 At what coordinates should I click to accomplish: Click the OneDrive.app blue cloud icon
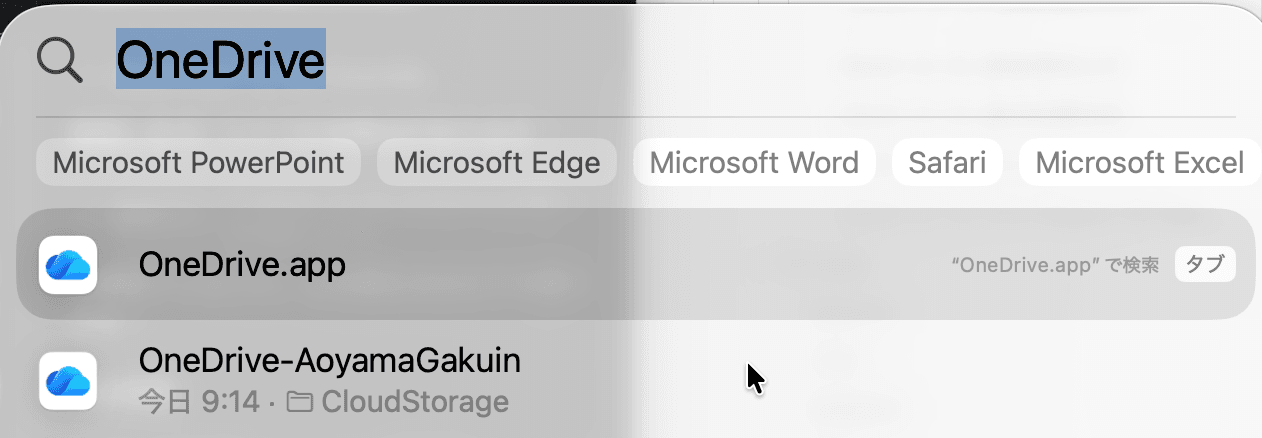[68, 265]
